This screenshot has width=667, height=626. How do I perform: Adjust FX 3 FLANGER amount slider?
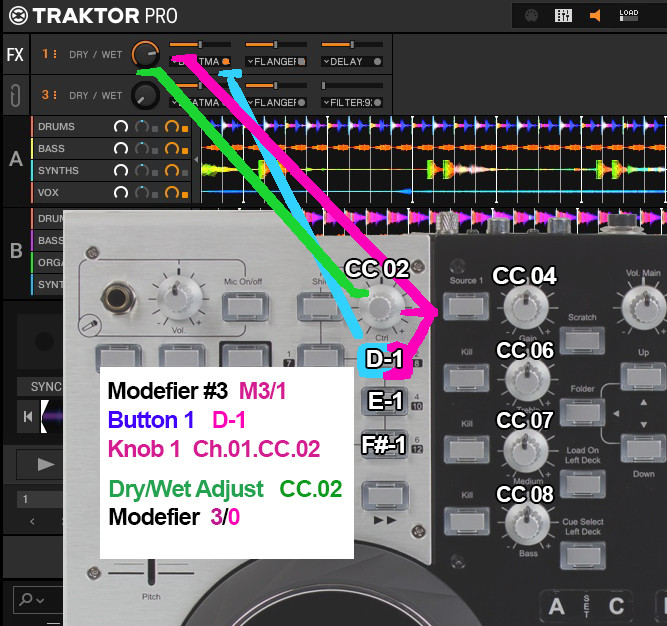276,85
